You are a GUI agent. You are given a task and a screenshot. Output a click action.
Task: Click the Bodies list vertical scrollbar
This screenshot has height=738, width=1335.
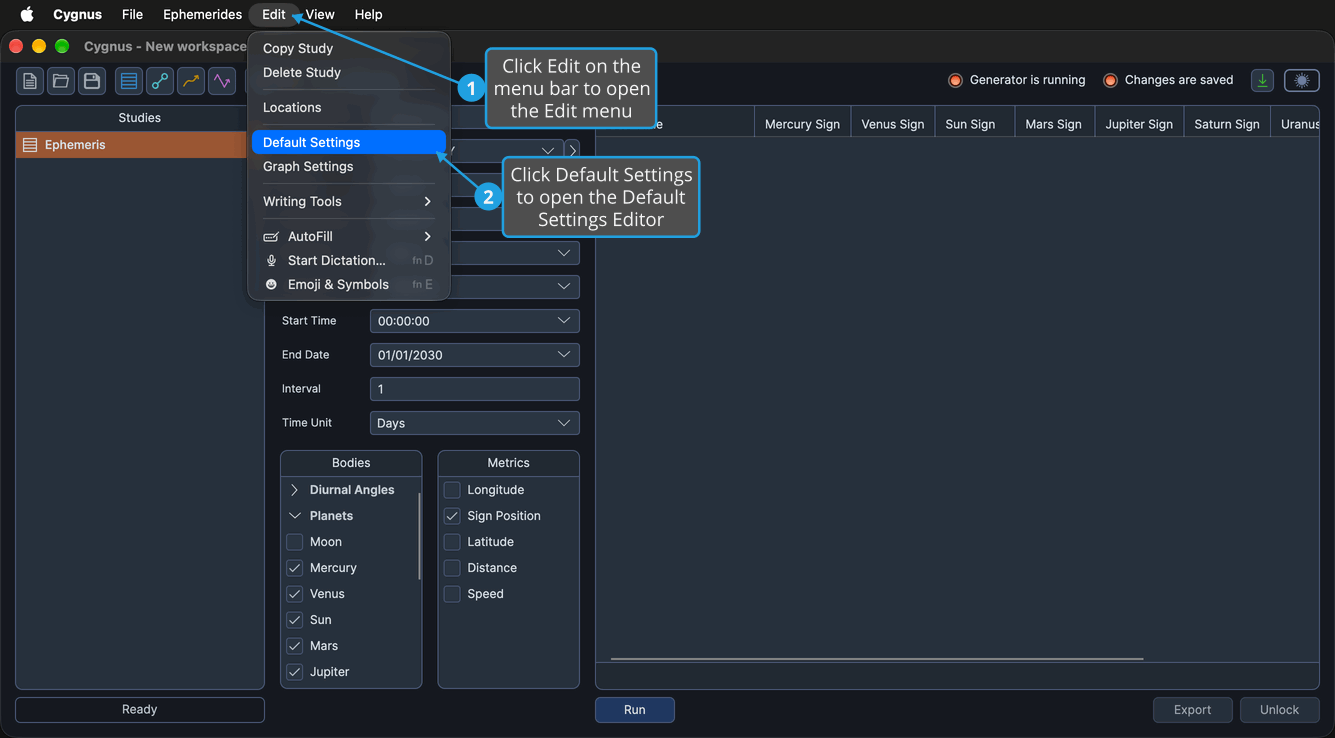419,536
